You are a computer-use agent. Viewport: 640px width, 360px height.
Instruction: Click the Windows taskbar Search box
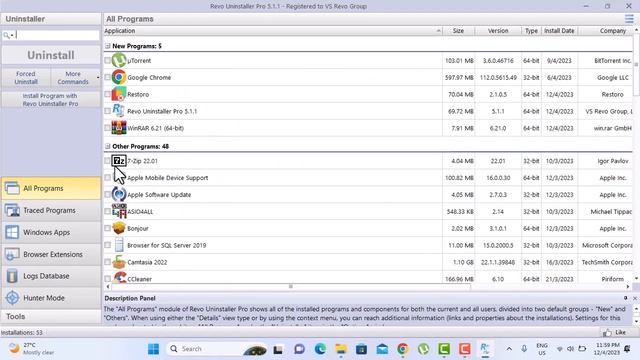(x=216, y=349)
